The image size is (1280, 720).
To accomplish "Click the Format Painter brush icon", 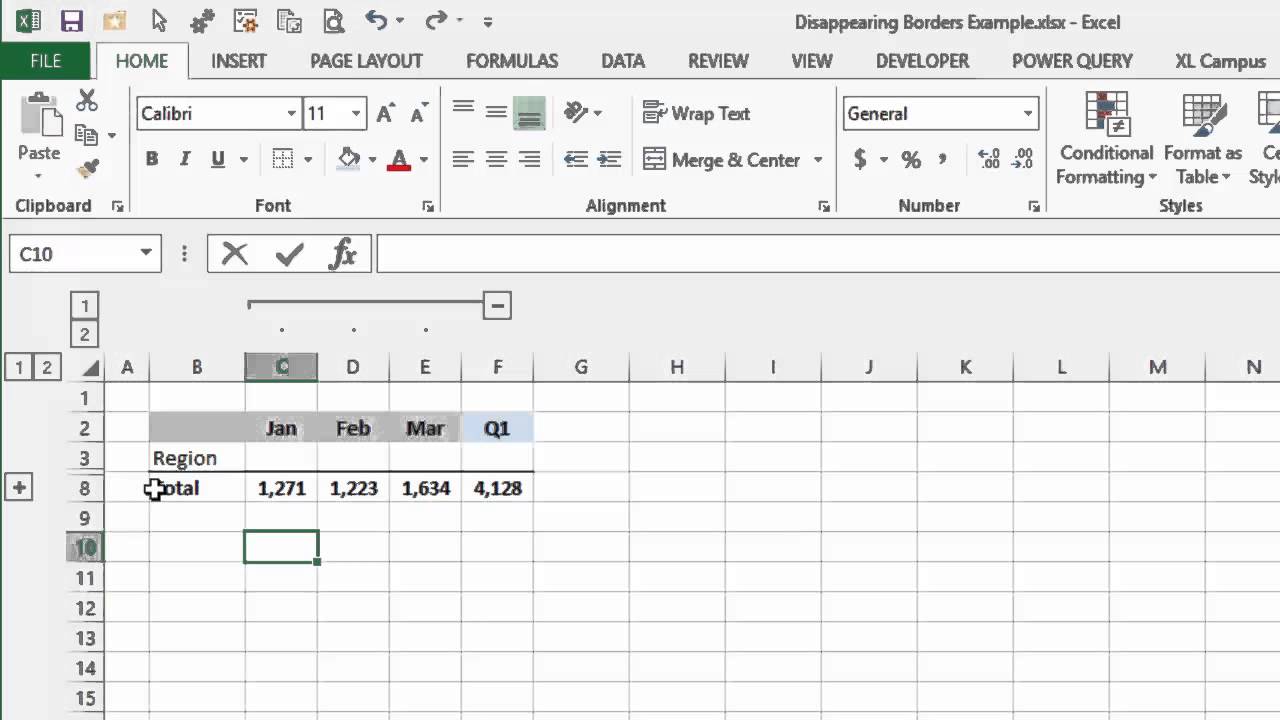I will [x=88, y=167].
